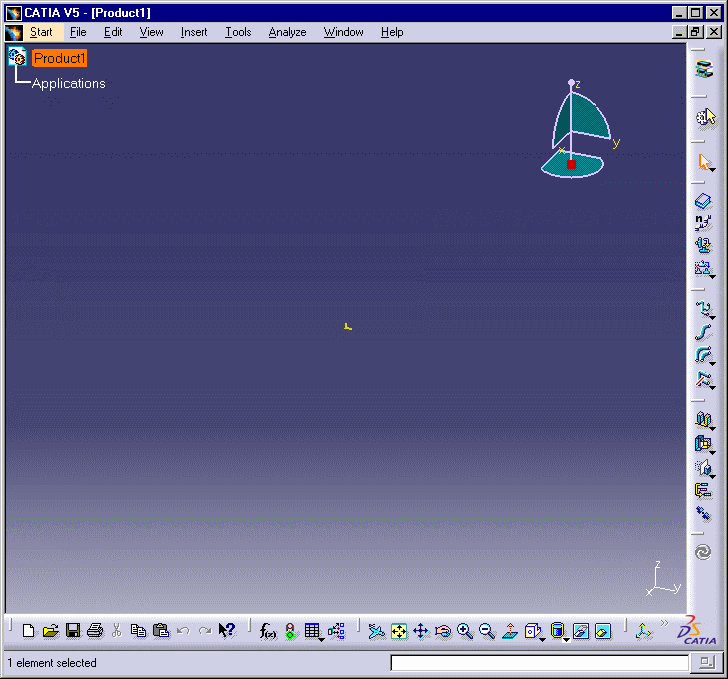The width and height of the screenshot is (728, 679).
Task: Click the command input field in status bar
Action: (539, 663)
